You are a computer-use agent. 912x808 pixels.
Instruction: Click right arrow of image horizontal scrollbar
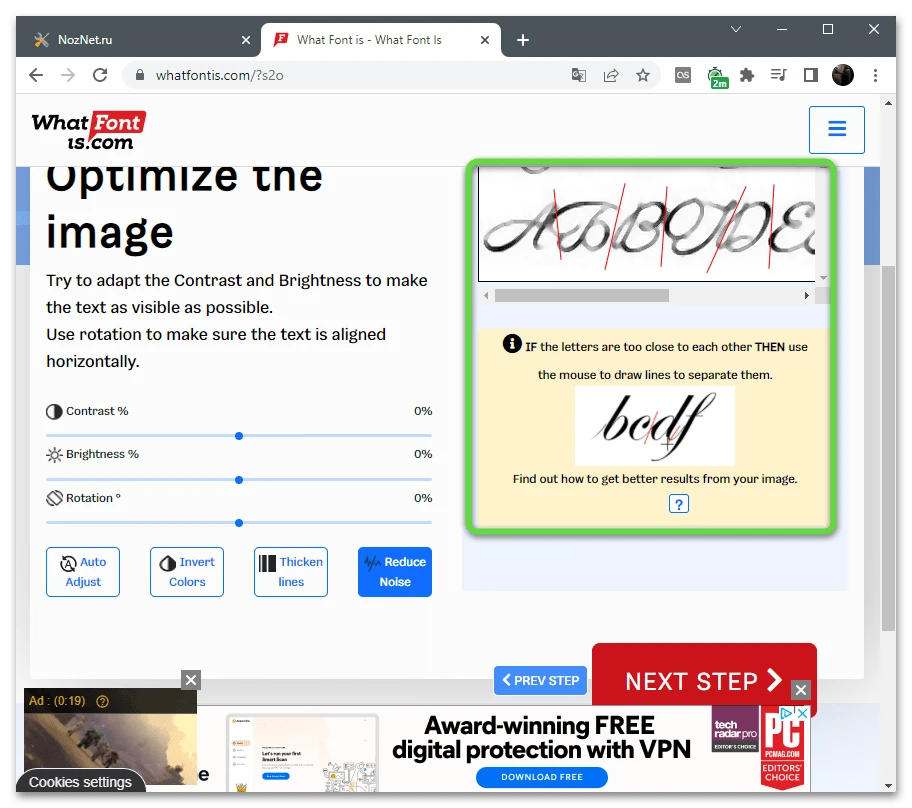pyautogui.click(x=806, y=296)
